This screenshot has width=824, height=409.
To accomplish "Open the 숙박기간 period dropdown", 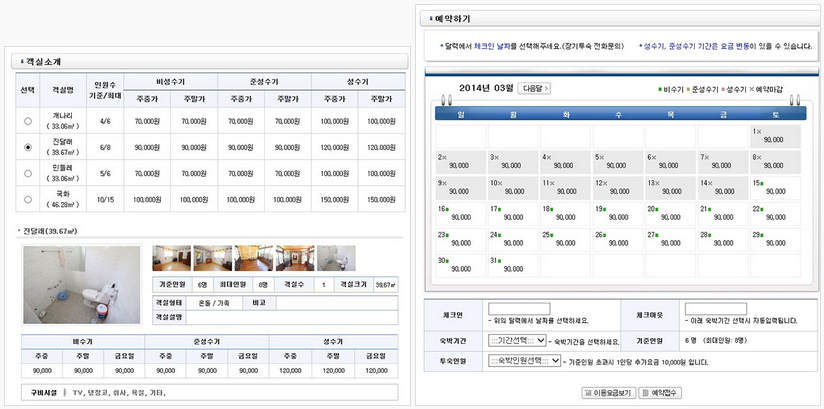I will point(516,340).
